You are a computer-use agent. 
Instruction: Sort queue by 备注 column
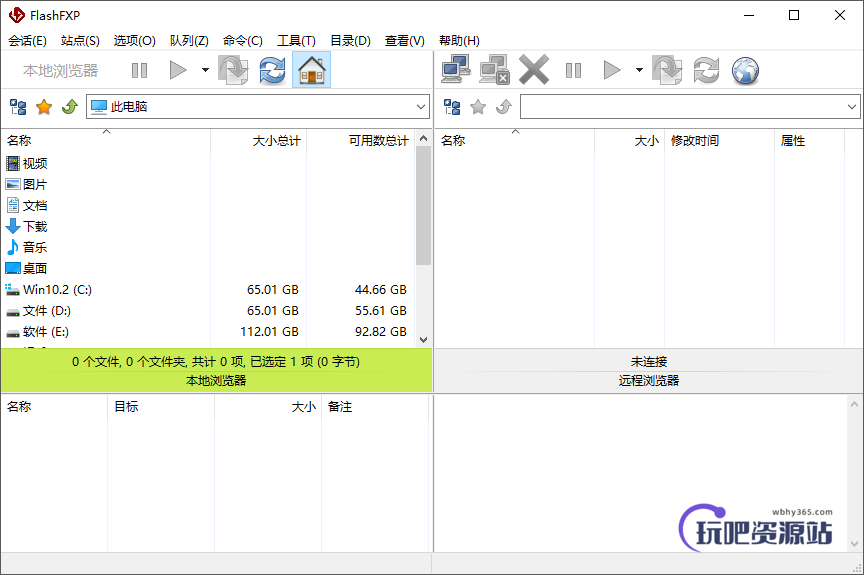[x=375, y=407]
